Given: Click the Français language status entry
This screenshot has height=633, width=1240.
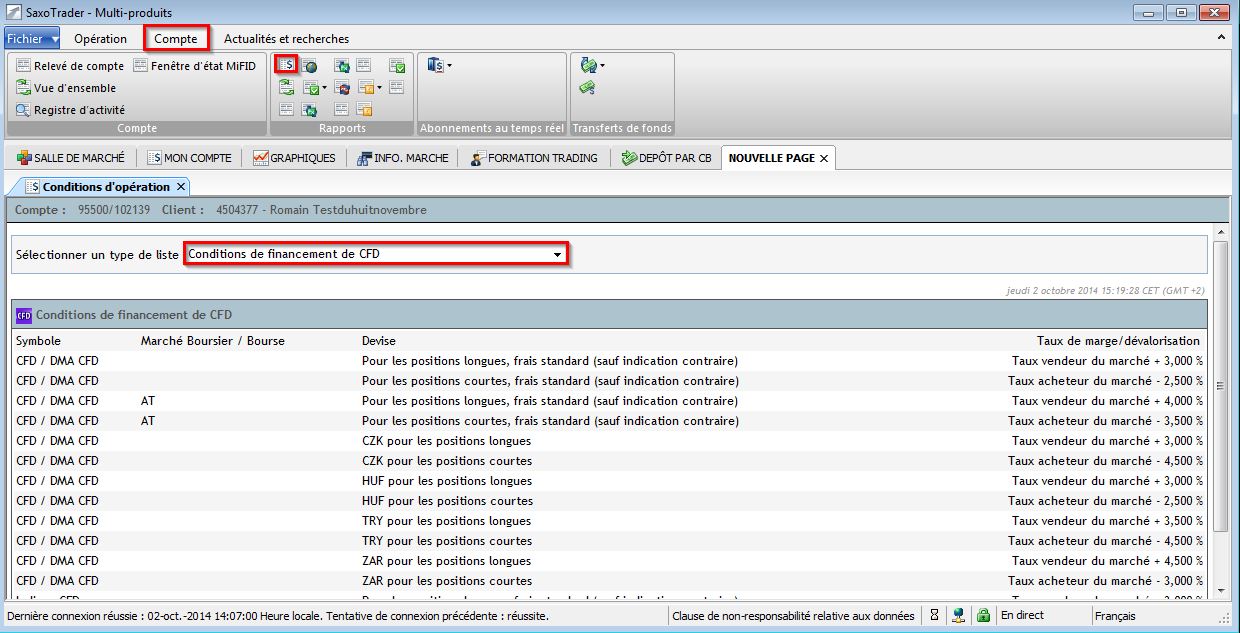Looking at the screenshot, I should (1115, 616).
